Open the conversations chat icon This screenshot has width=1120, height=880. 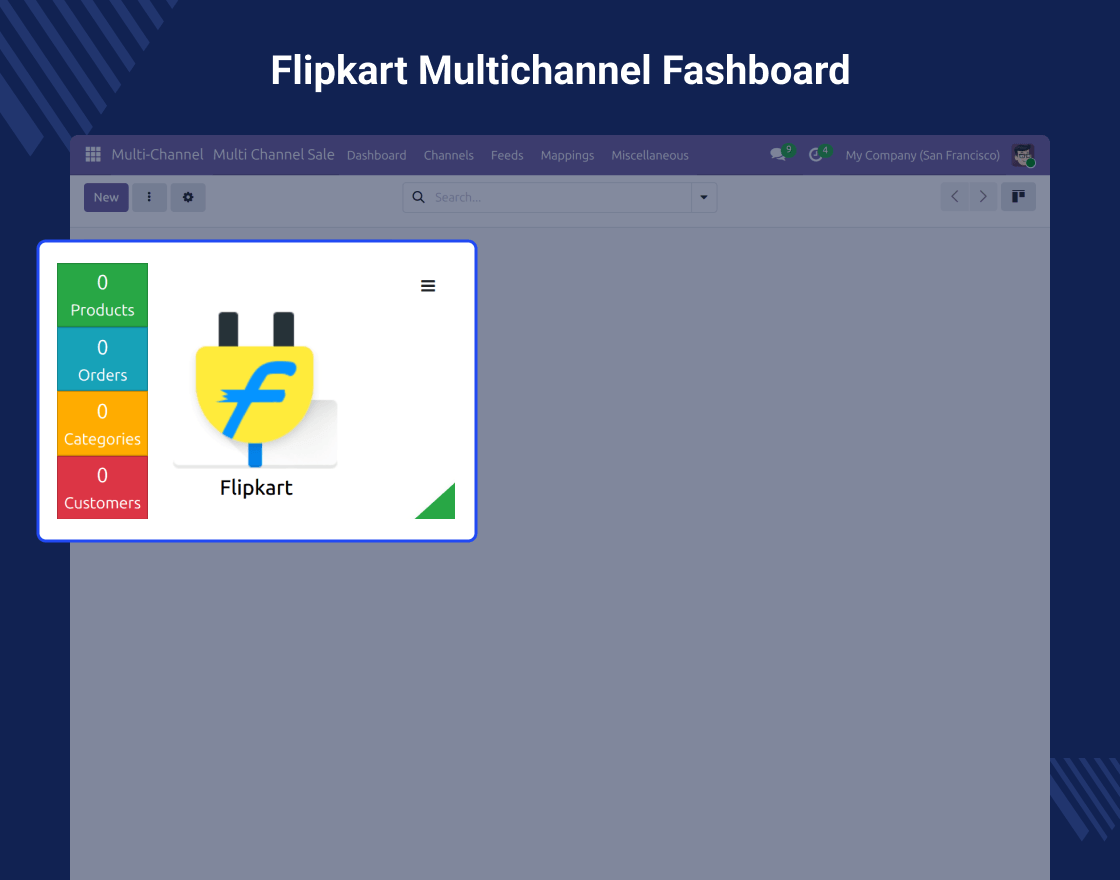tap(778, 154)
